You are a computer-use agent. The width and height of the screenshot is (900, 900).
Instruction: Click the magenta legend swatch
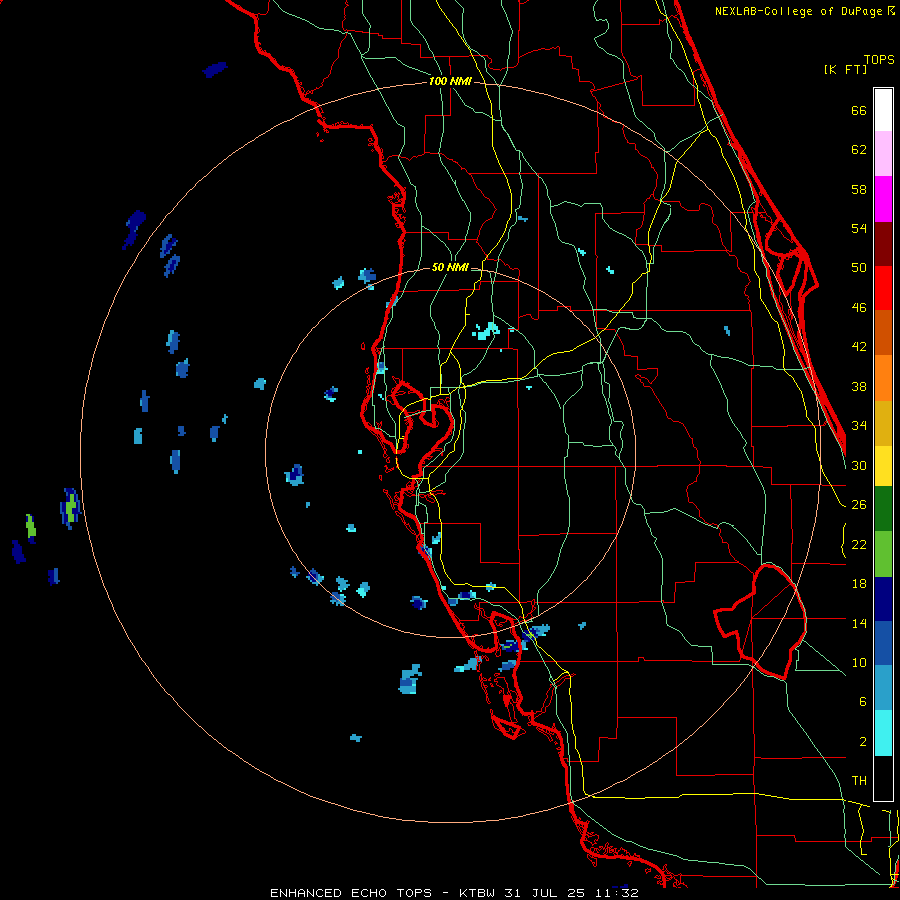point(883,199)
